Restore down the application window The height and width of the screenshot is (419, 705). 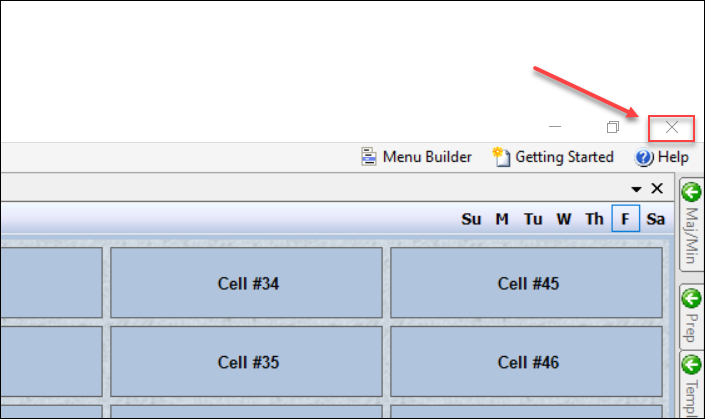click(613, 127)
